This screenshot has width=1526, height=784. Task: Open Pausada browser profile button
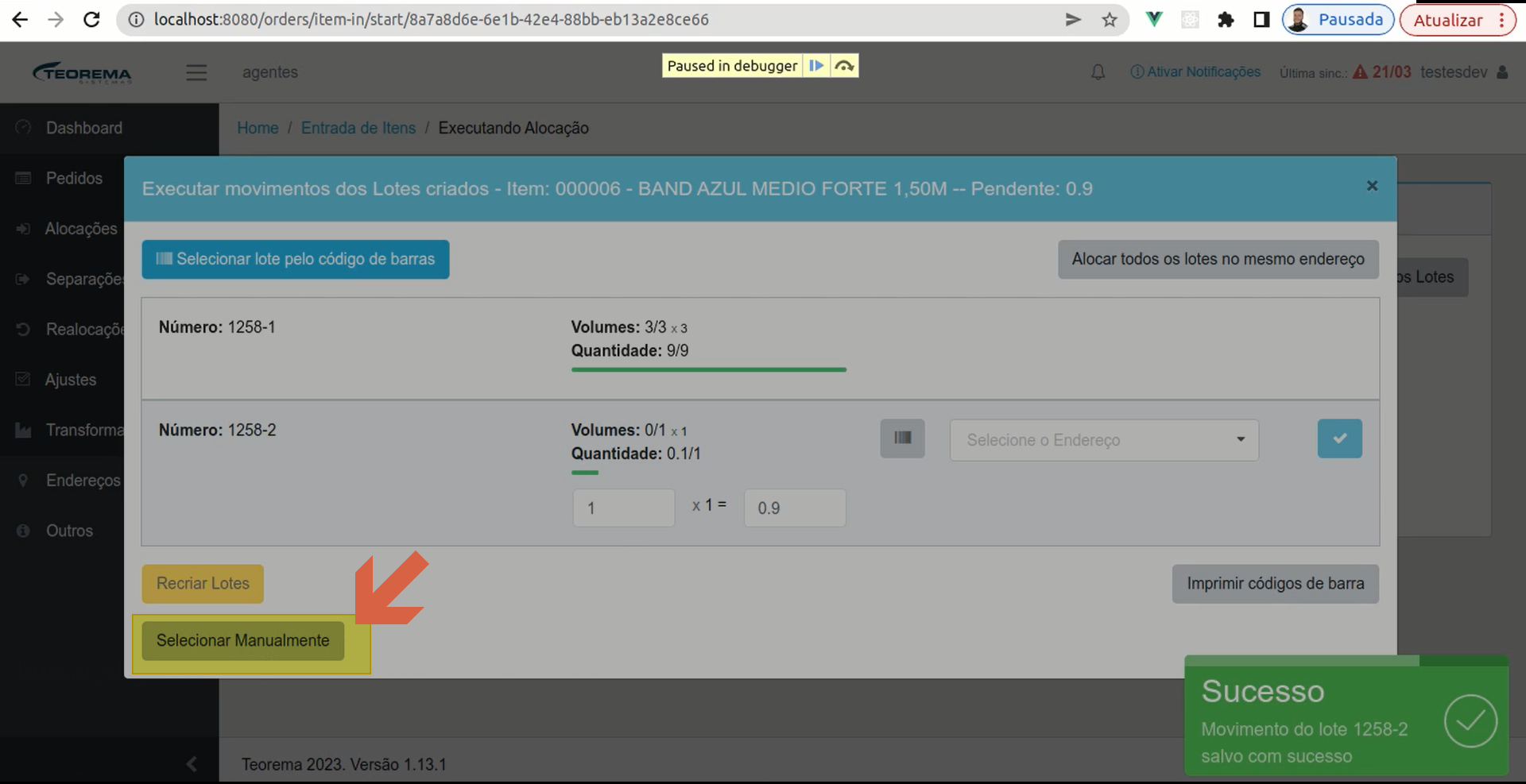[x=1338, y=20]
